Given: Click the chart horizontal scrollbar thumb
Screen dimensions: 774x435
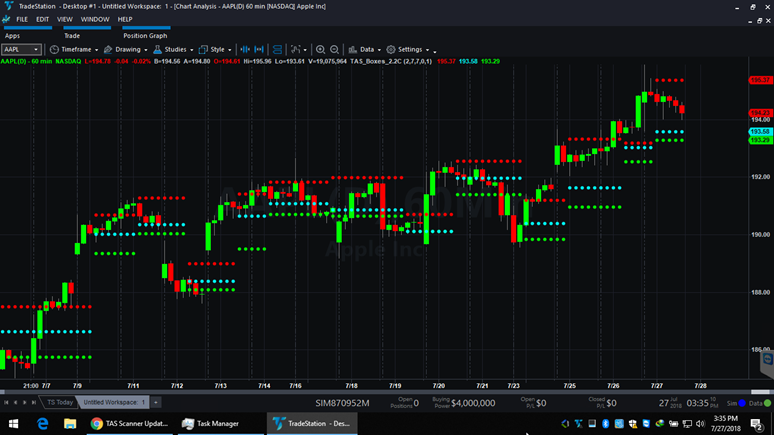Looking at the screenshot, I should click(760, 392).
